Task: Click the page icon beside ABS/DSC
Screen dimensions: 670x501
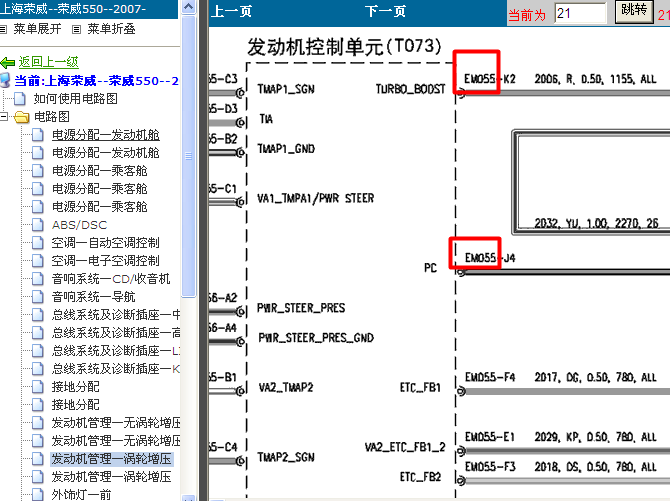Action: 38,225
